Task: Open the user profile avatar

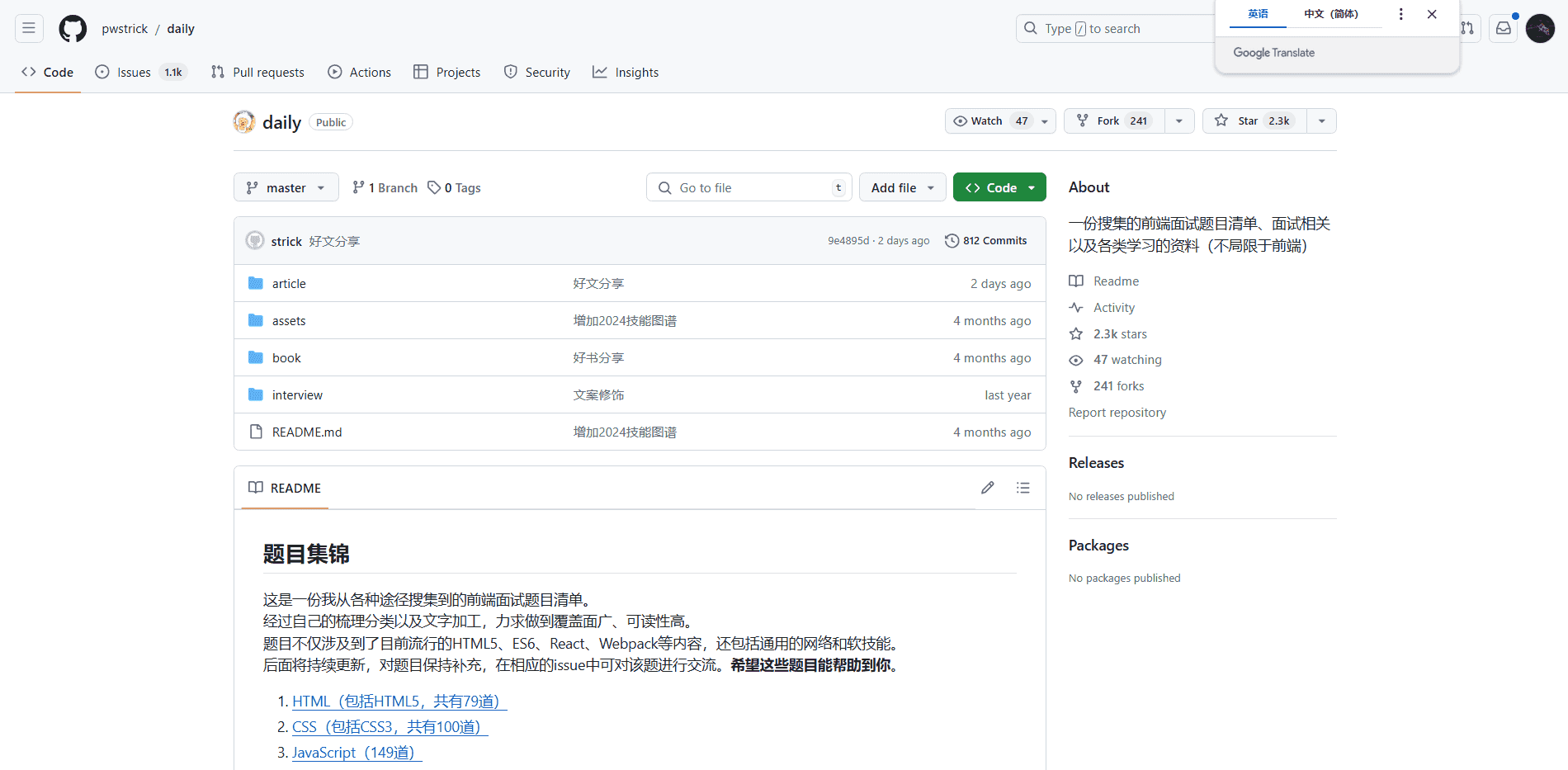Action: [1540, 29]
